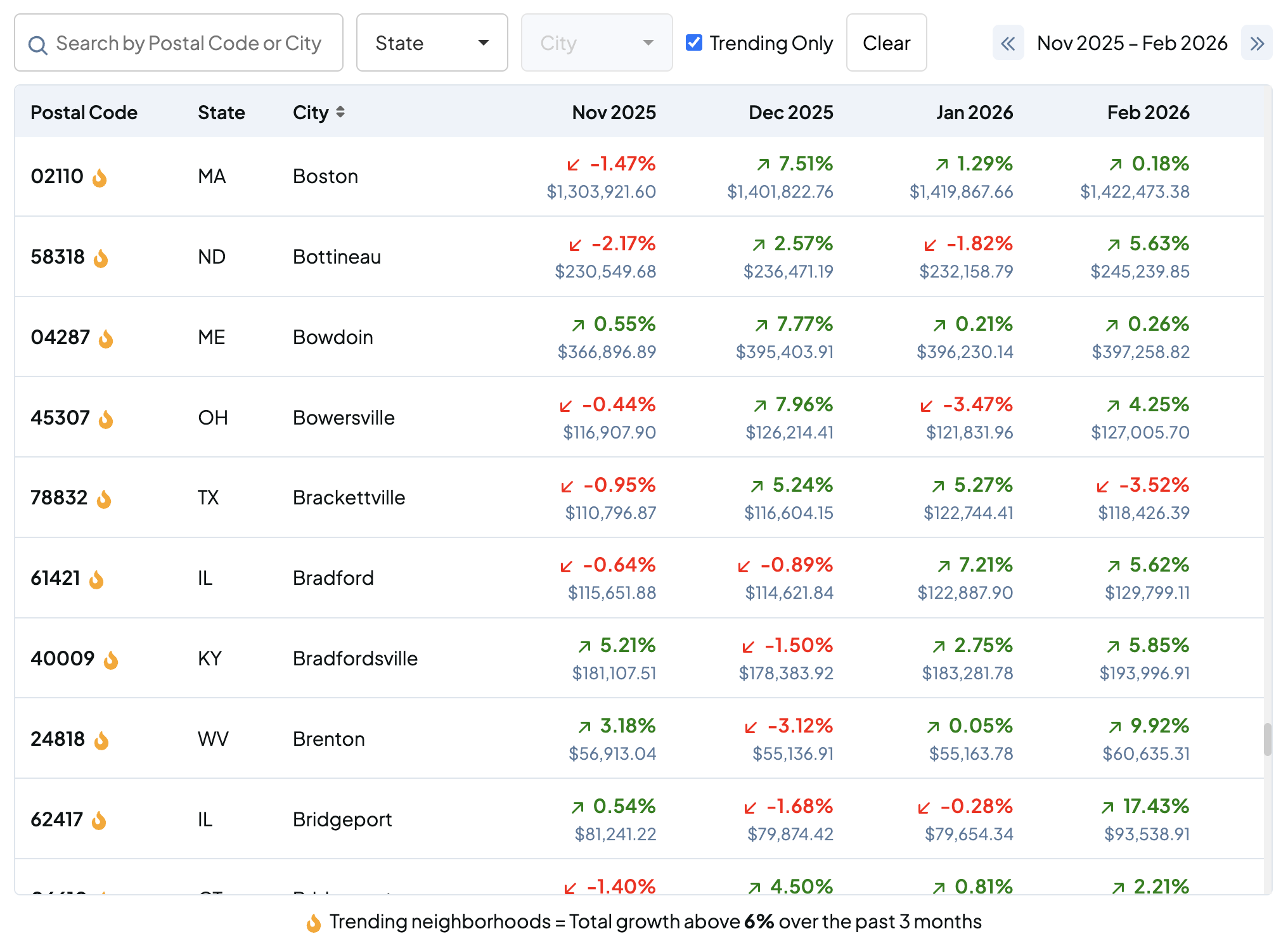Click flame icon beside 45307
This screenshot has width=1288, height=948.
pos(106,419)
